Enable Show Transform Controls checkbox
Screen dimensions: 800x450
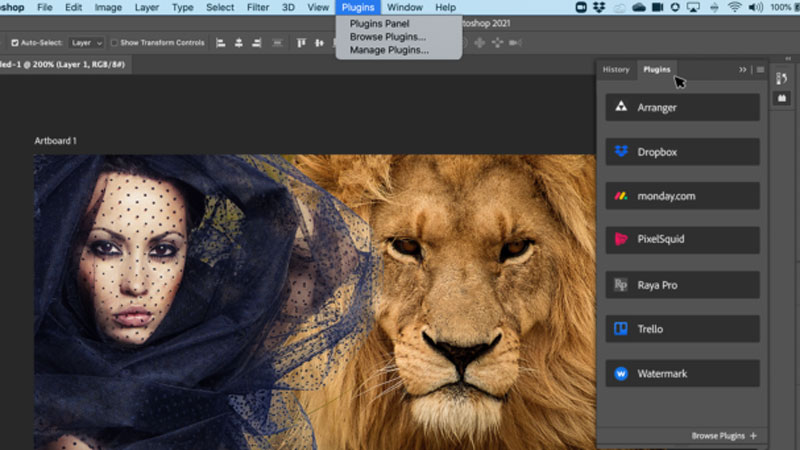click(114, 43)
